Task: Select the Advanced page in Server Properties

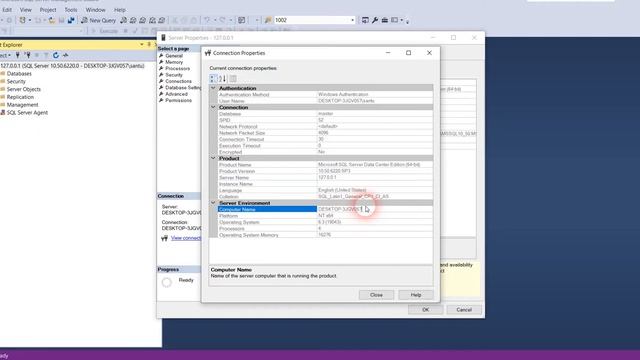Action: pyautogui.click(x=176, y=94)
